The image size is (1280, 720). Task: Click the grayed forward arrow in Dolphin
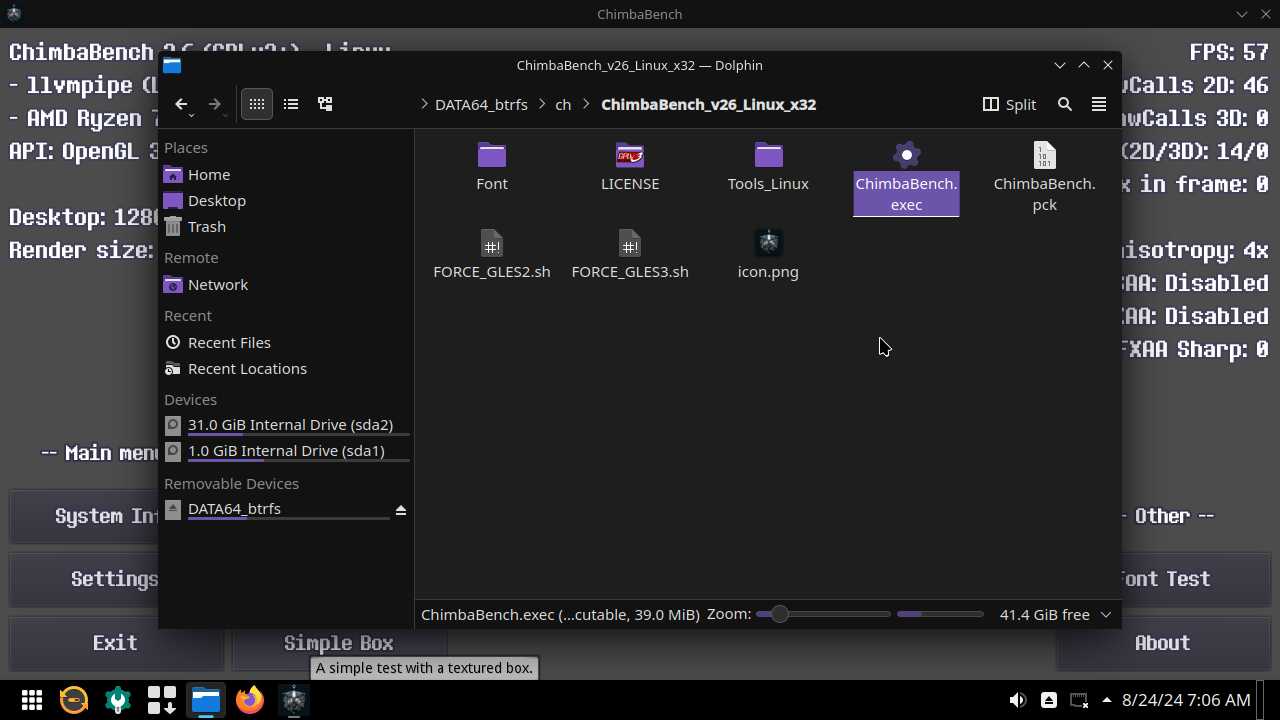click(x=214, y=104)
